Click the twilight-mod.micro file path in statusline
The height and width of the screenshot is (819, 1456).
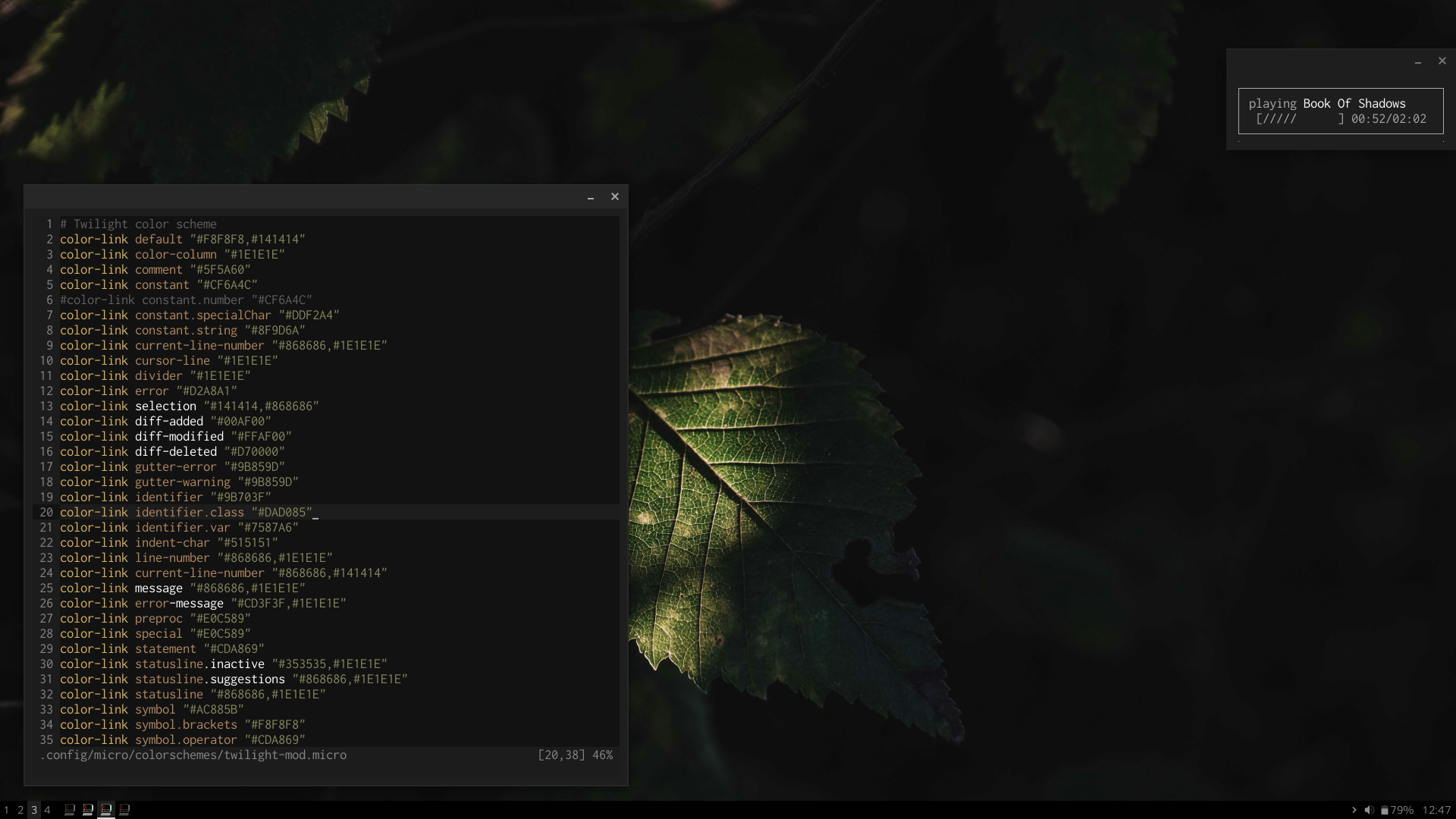click(x=193, y=755)
